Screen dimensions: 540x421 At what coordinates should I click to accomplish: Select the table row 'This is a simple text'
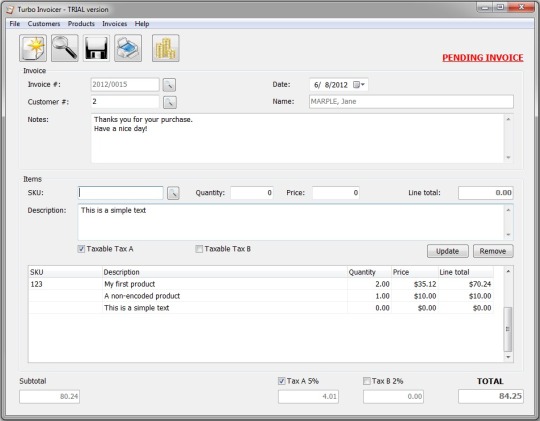point(261,308)
